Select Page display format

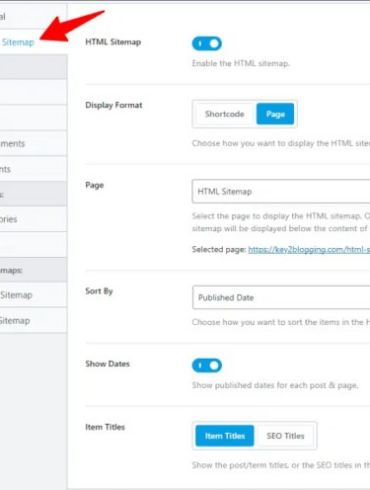point(275,114)
